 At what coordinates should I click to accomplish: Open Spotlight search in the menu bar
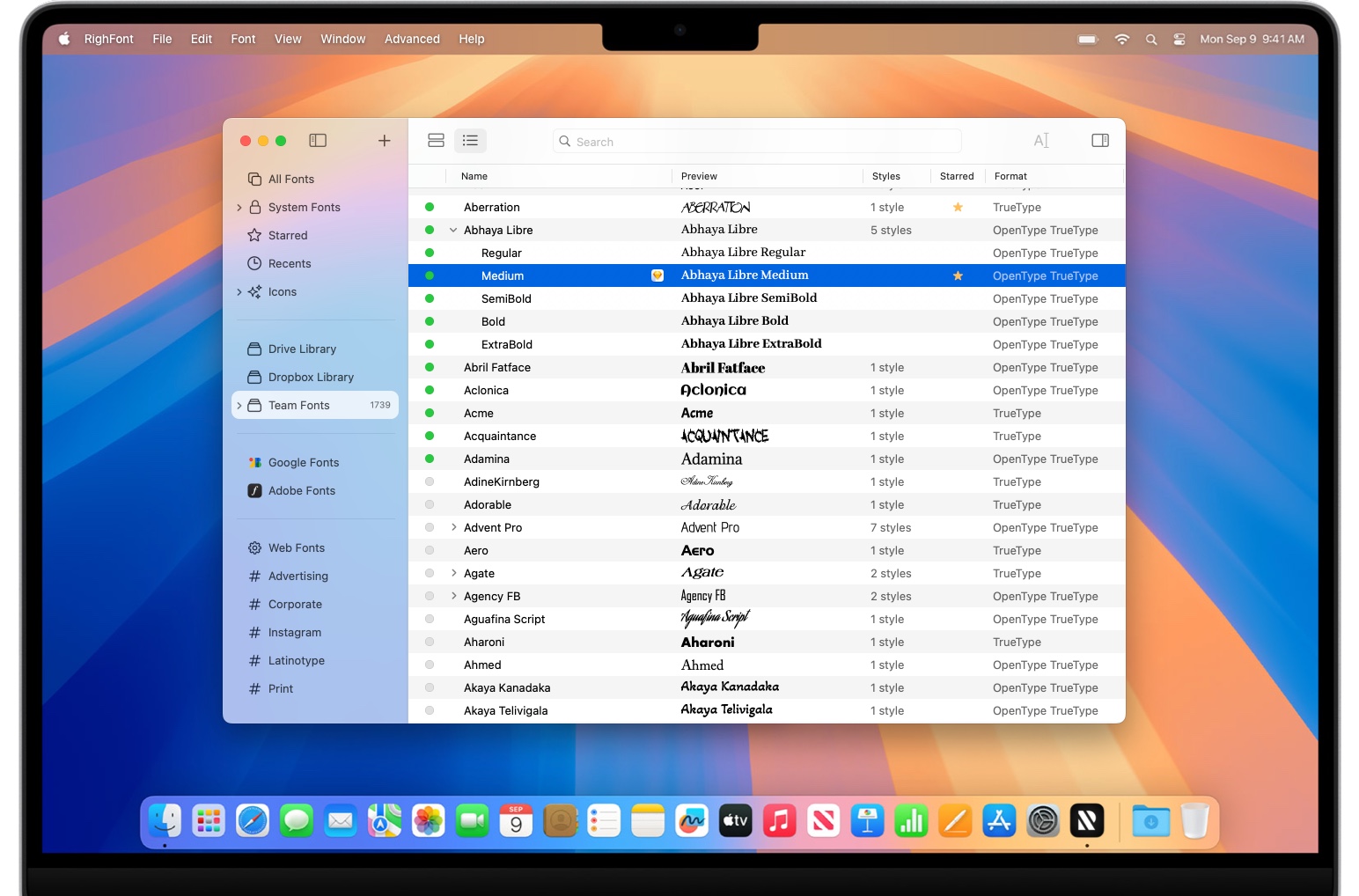1151,39
